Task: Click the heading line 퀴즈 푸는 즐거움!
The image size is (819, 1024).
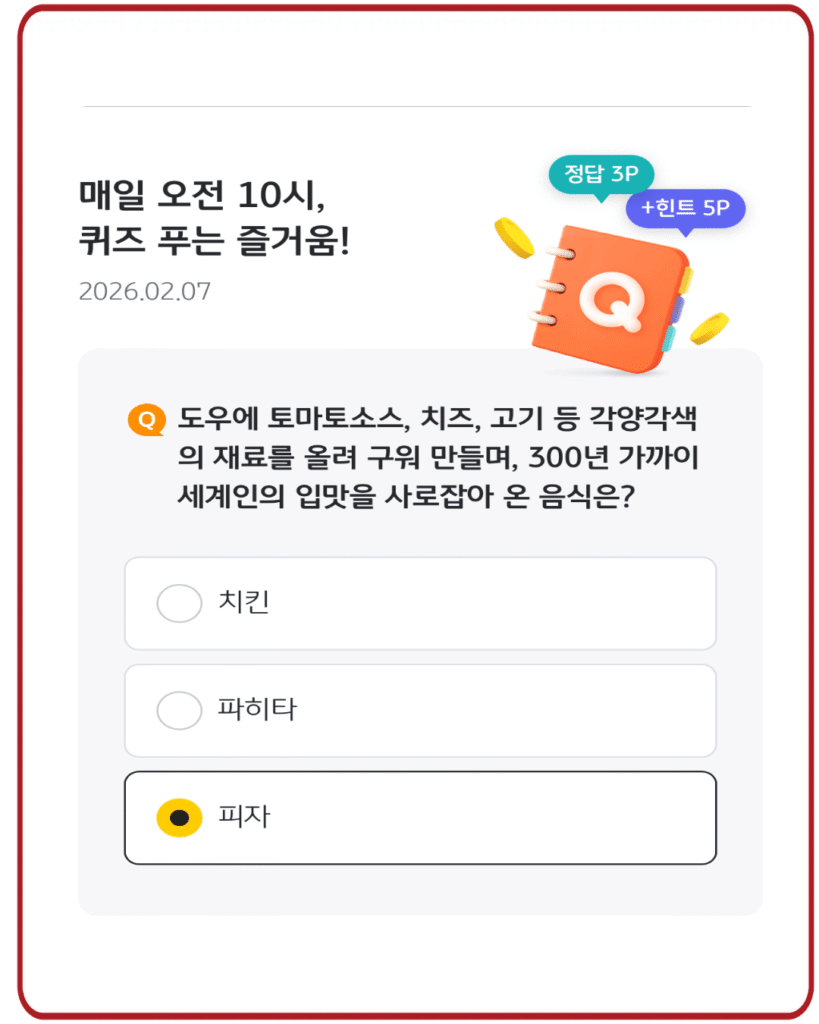Action: coord(214,243)
